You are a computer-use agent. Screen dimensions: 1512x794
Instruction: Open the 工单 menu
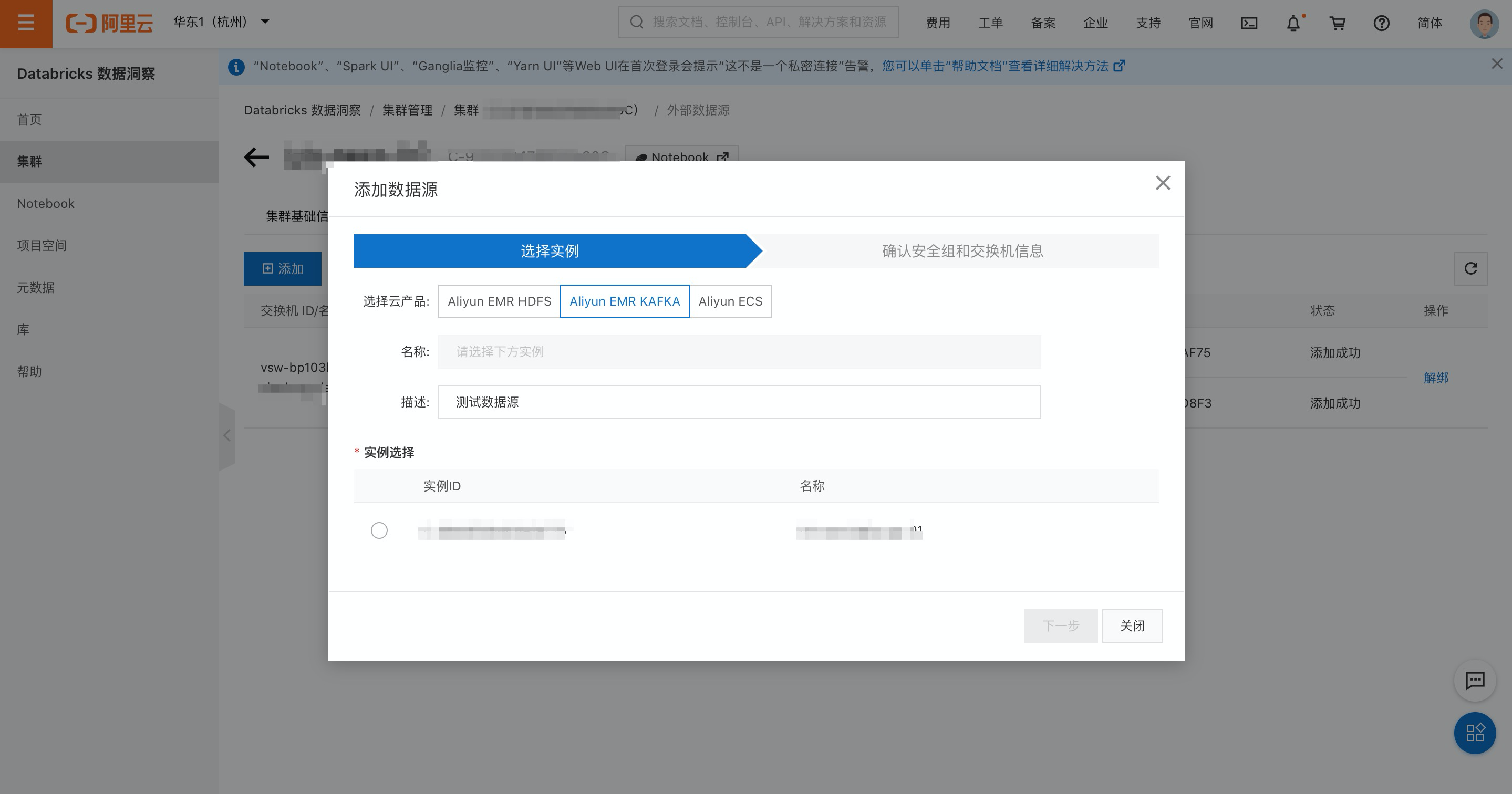(990, 23)
